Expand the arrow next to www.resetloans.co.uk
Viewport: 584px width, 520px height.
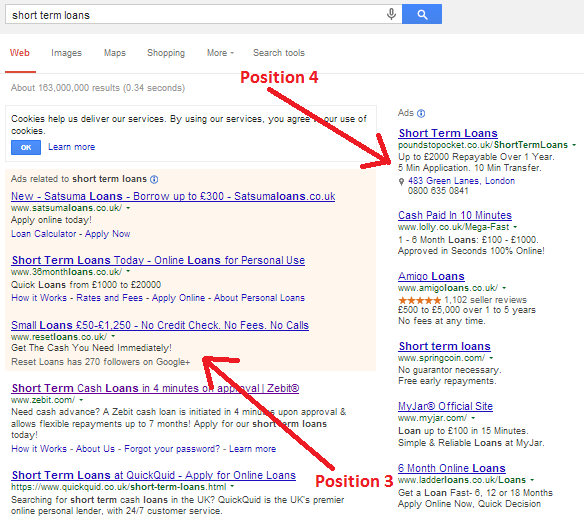tap(113, 336)
